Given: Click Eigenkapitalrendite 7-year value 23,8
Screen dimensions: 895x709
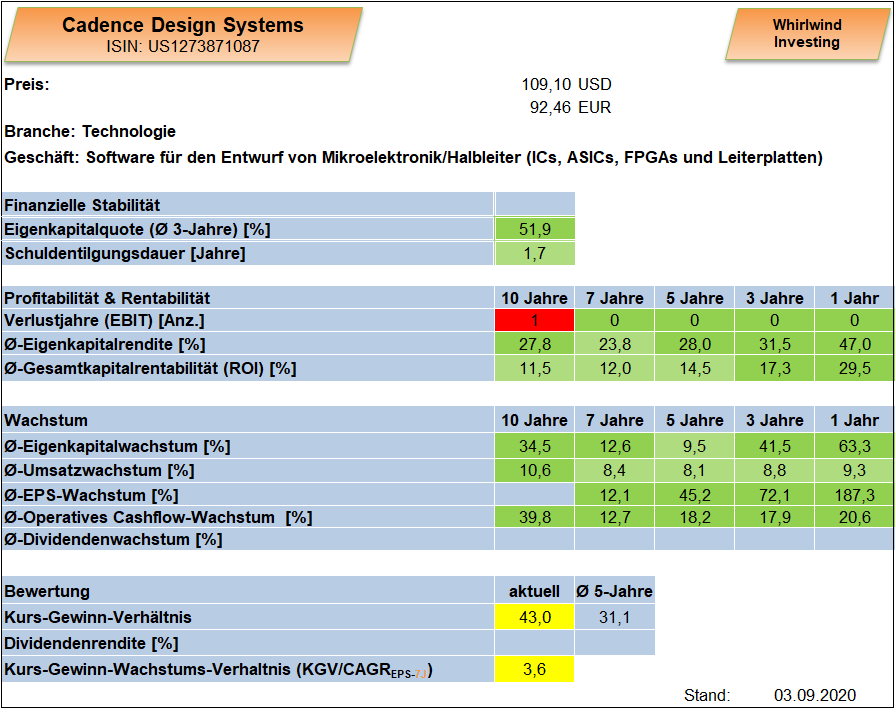Looking at the screenshot, I should [615, 344].
